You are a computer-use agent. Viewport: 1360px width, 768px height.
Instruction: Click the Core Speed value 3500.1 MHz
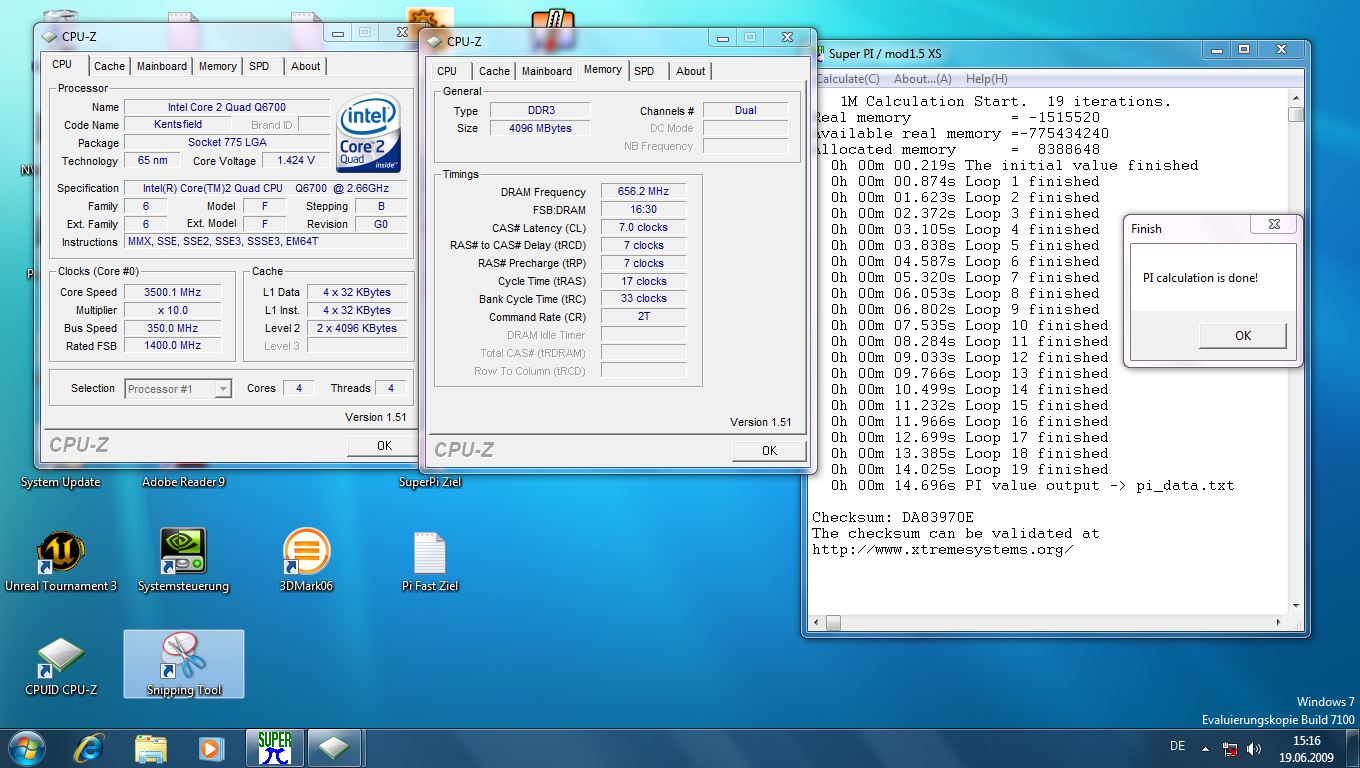point(172,292)
